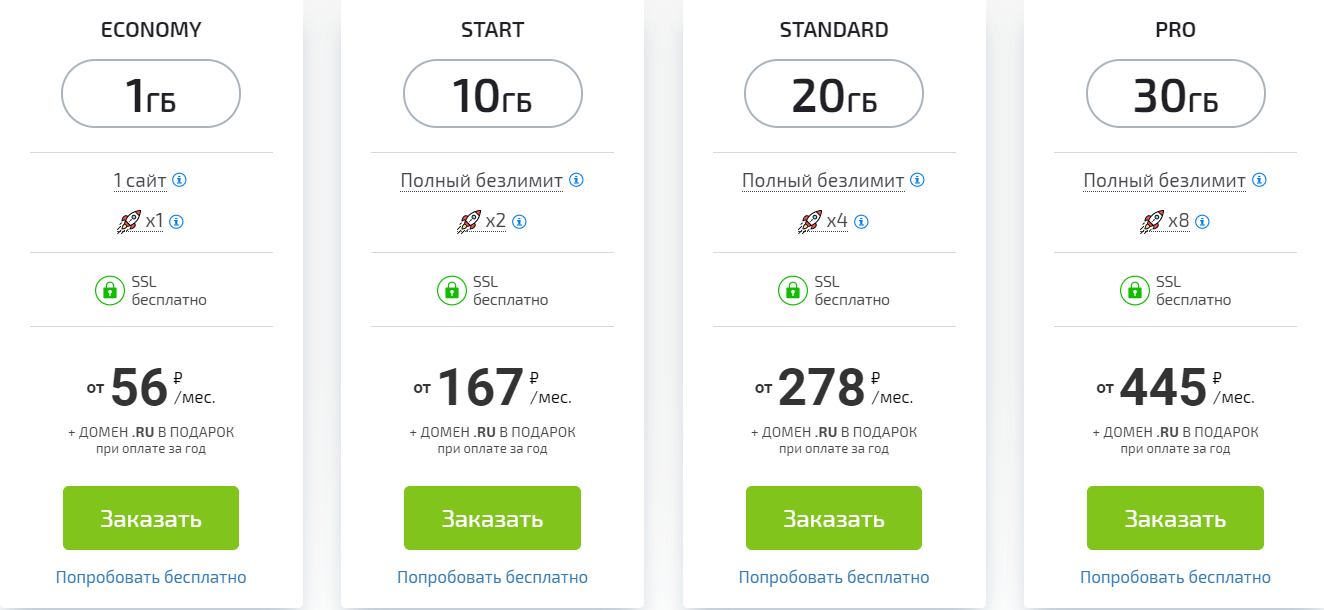Try the ECONOMY plan for free

[x=151, y=577]
